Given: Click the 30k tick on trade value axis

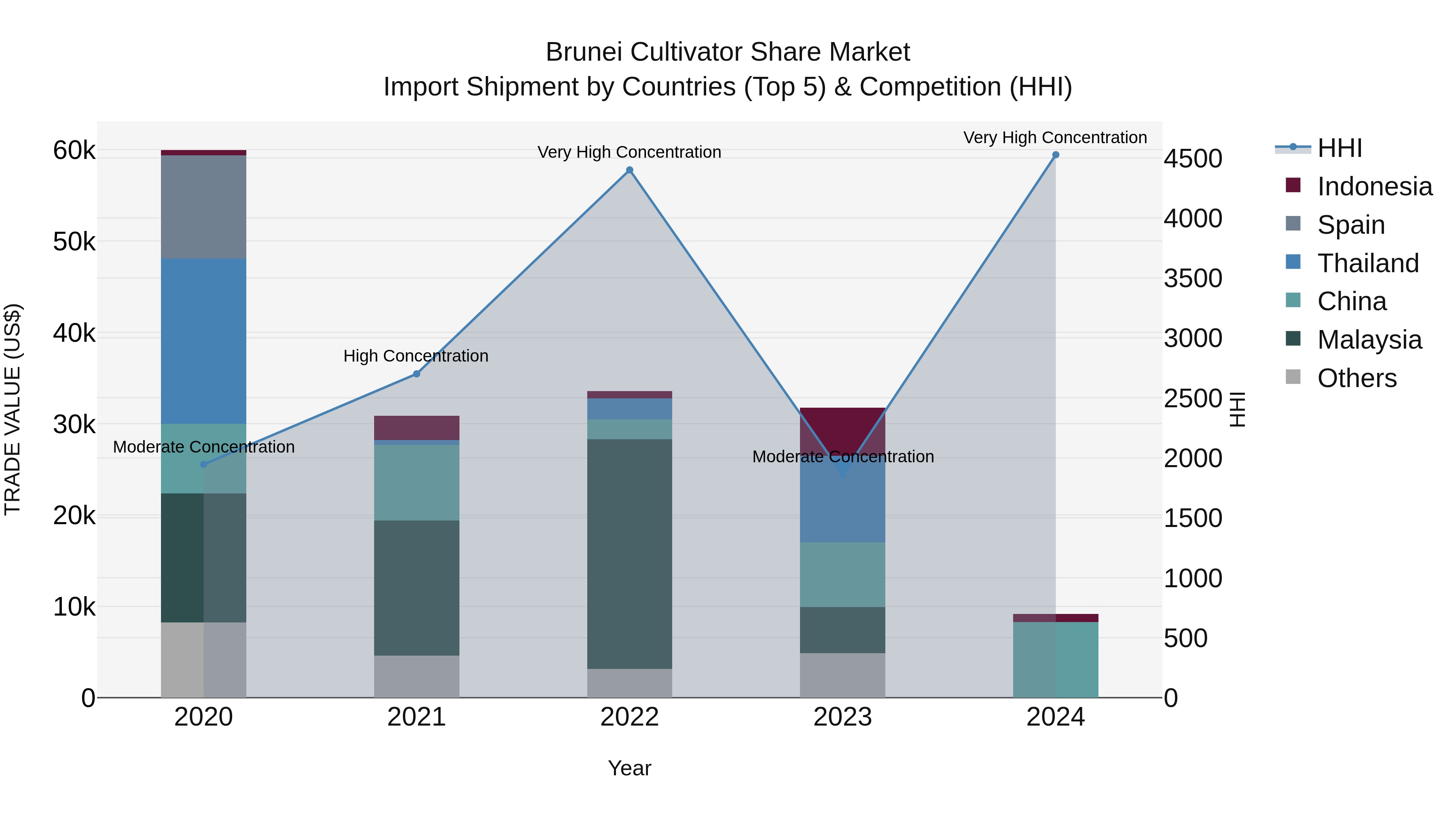Looking at the screenshot, I should (x=74, y=425).
